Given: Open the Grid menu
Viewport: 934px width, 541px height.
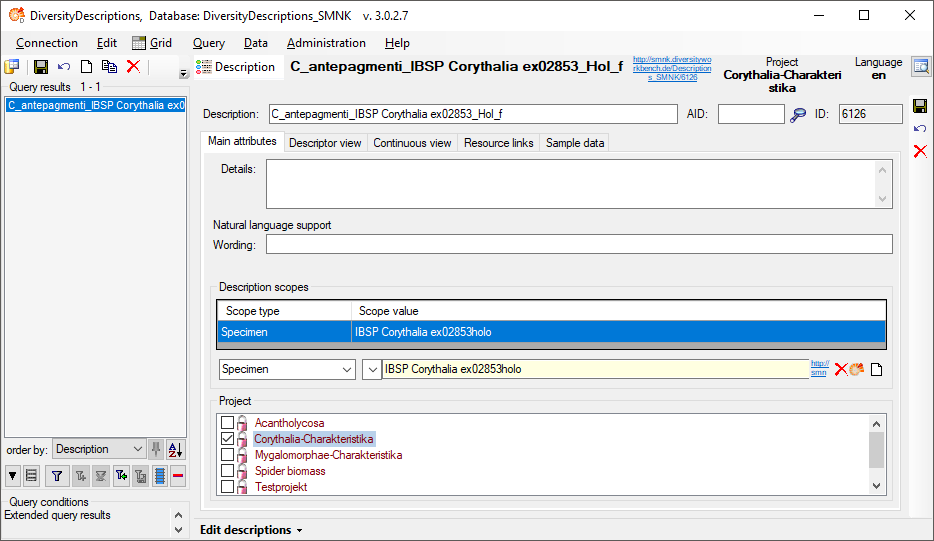Looking at the screenshot, I should (x=152, y=43).
